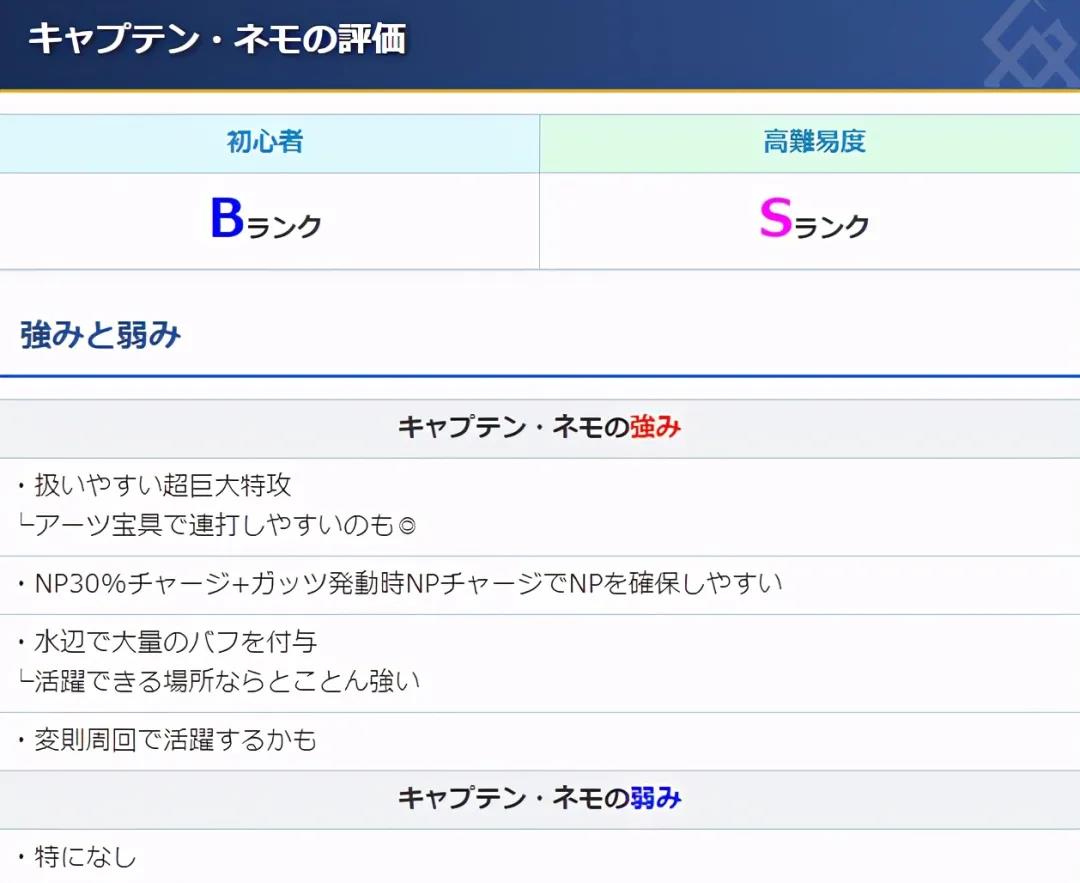Click the 水辺で大量のバフを付与 bullet text
Screen dimensions: 1080x883
pyautogui.click(x=176, y=642)
